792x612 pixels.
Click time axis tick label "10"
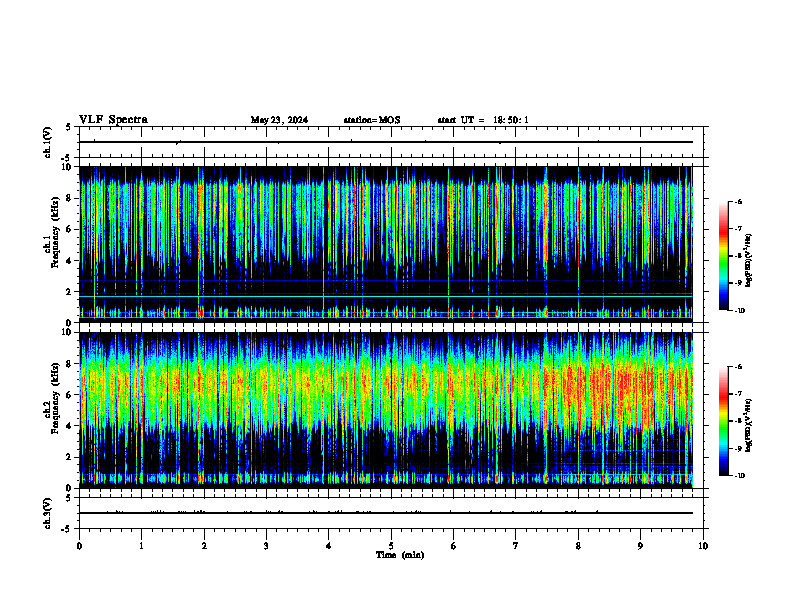(x=703, y=546)
